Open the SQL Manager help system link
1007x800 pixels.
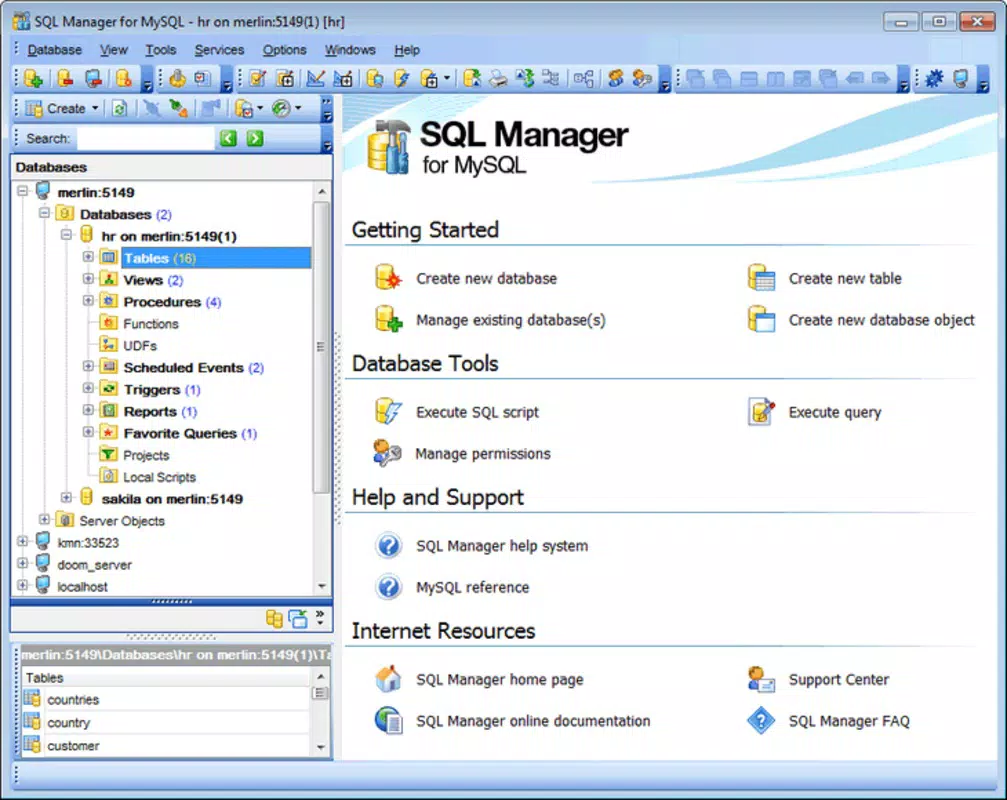(x=502, y=546)
